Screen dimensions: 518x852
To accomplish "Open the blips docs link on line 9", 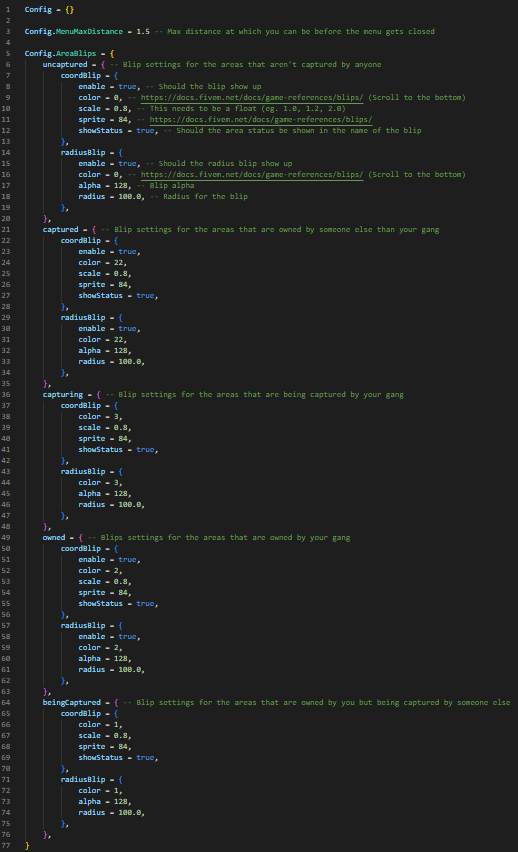I will [x=252, y=98].
